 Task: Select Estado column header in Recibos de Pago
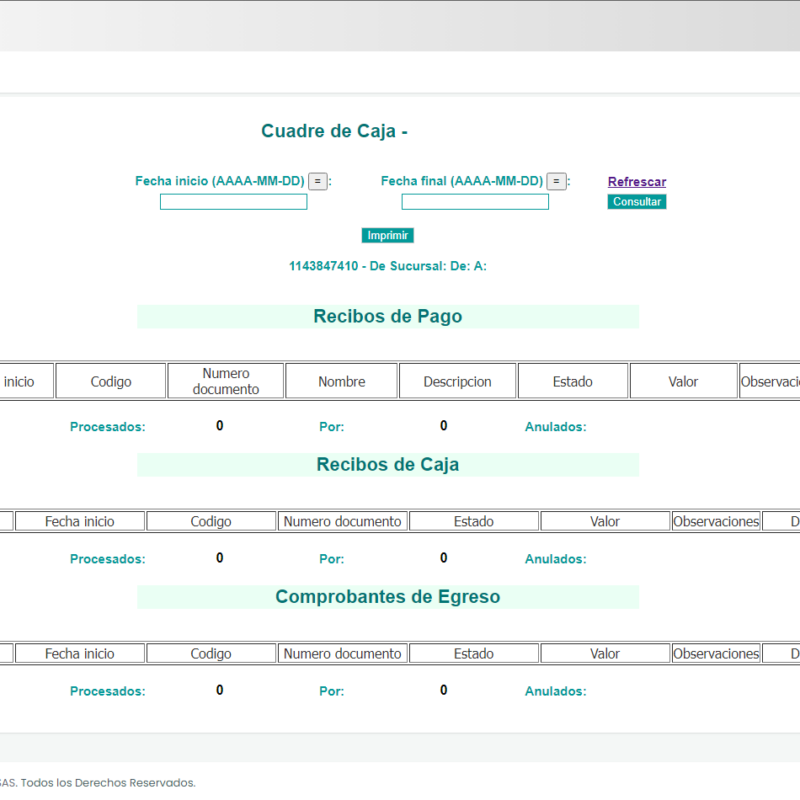click(572, 381)
